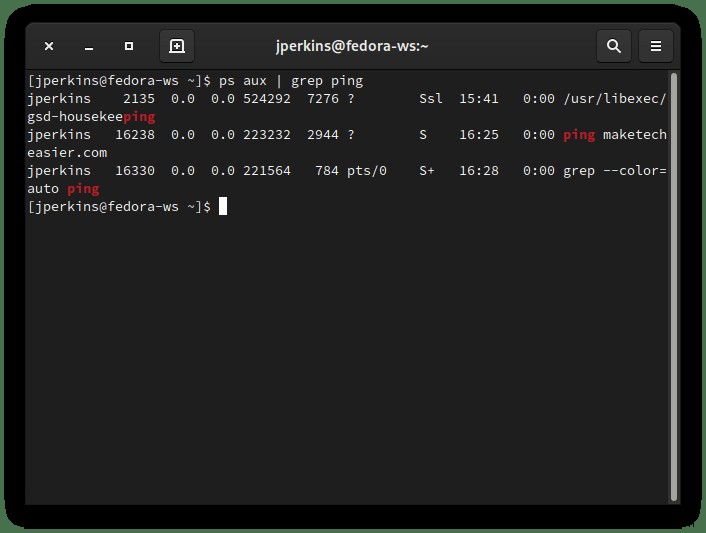Click the red 'ping' after 'auto'
This screenshot has width=706, height=533.
pos(83,189)
